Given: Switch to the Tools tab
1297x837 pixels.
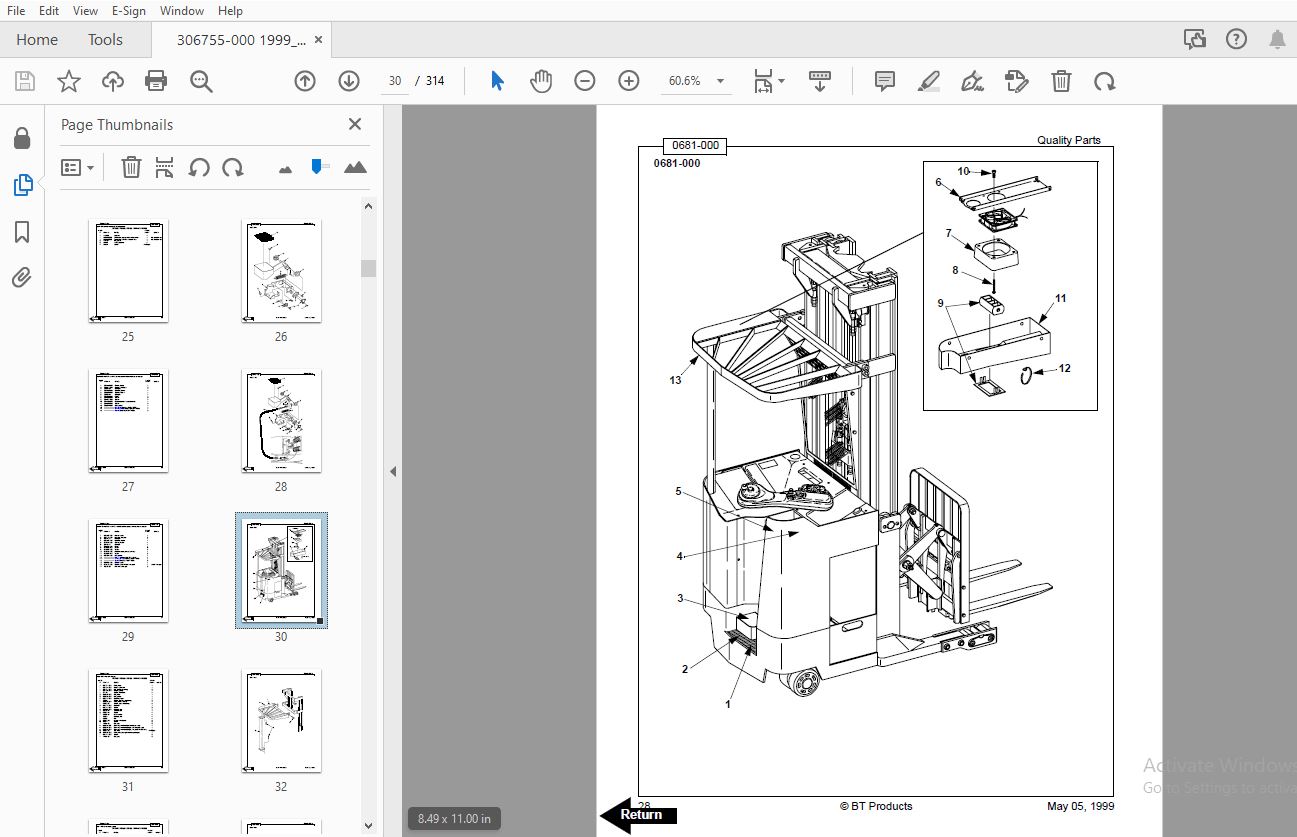Looking at the screenshot, I should click(105, 39).
